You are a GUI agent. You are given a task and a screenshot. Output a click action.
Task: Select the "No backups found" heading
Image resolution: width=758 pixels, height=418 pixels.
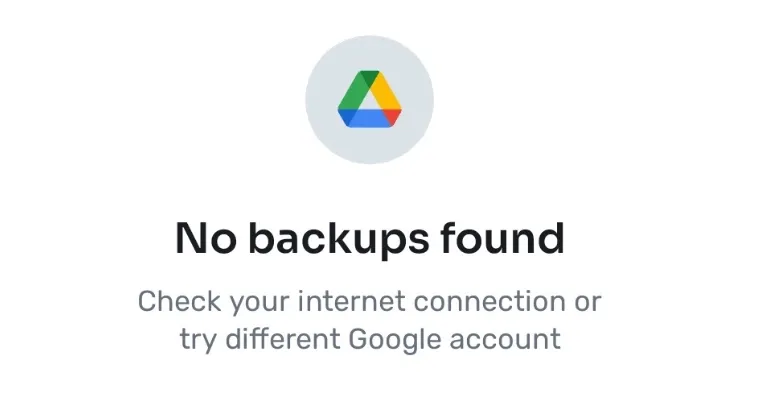[370, 239]
